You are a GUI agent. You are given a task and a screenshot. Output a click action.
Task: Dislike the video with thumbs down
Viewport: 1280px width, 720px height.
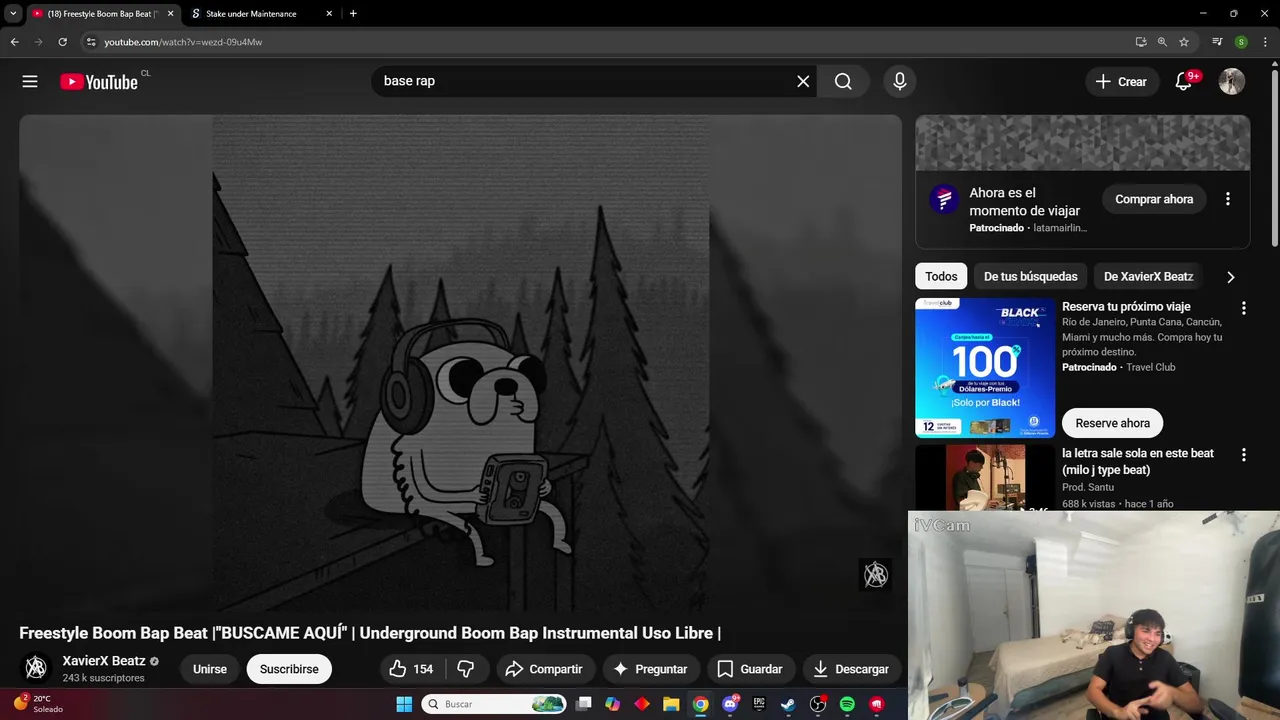[x=466, y=669]
